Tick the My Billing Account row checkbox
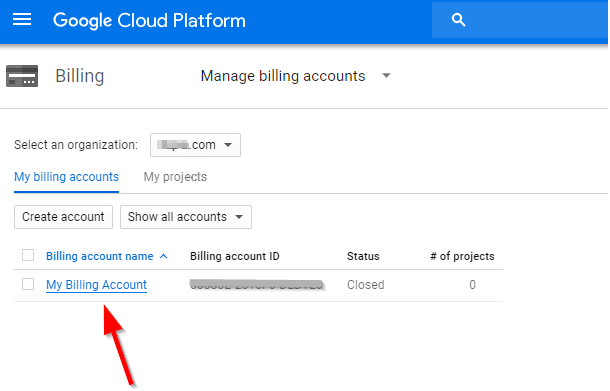Screen dimensions: 610x391 [28, 284]
